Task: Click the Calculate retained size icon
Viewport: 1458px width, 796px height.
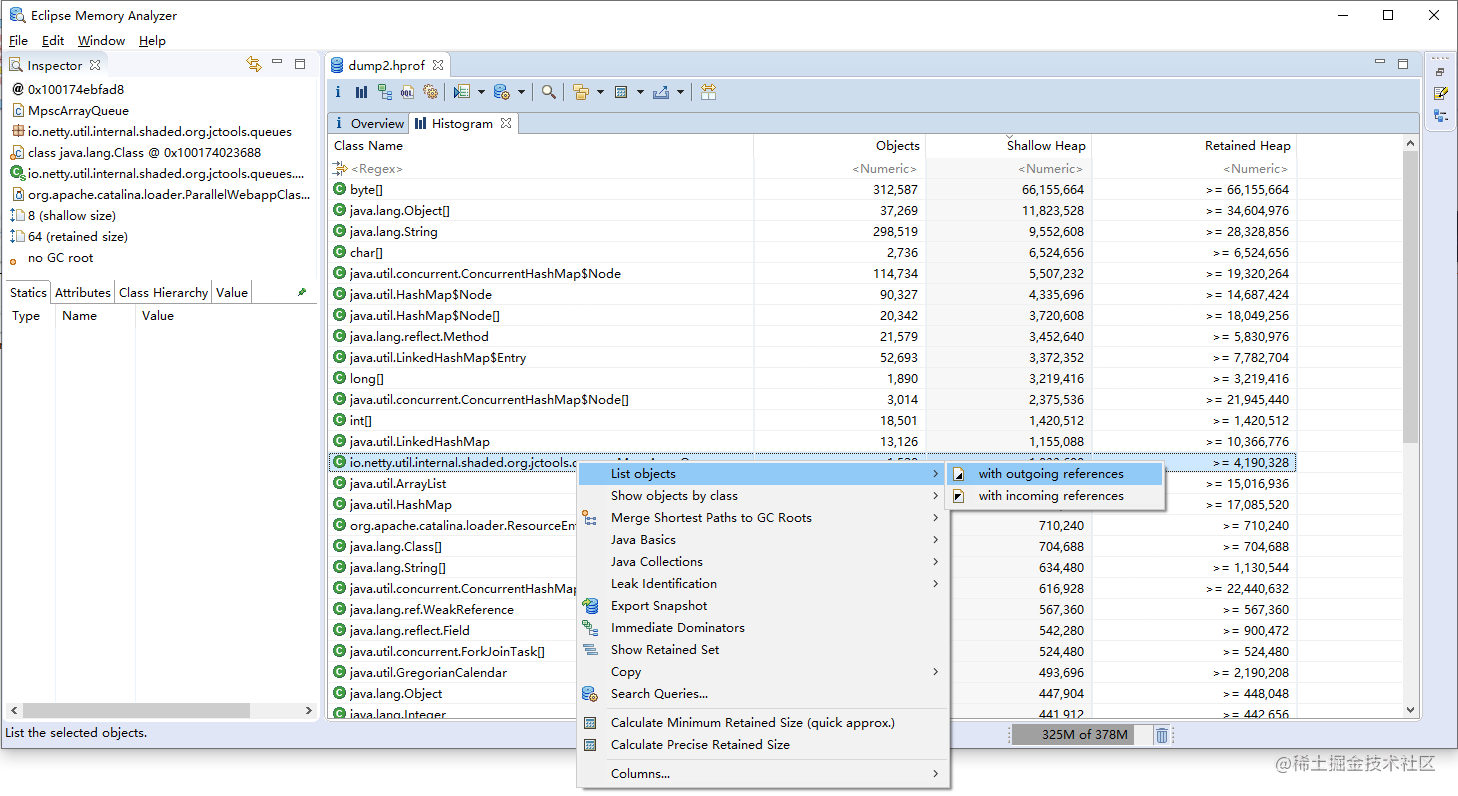Action: click(x=621, y=92)
